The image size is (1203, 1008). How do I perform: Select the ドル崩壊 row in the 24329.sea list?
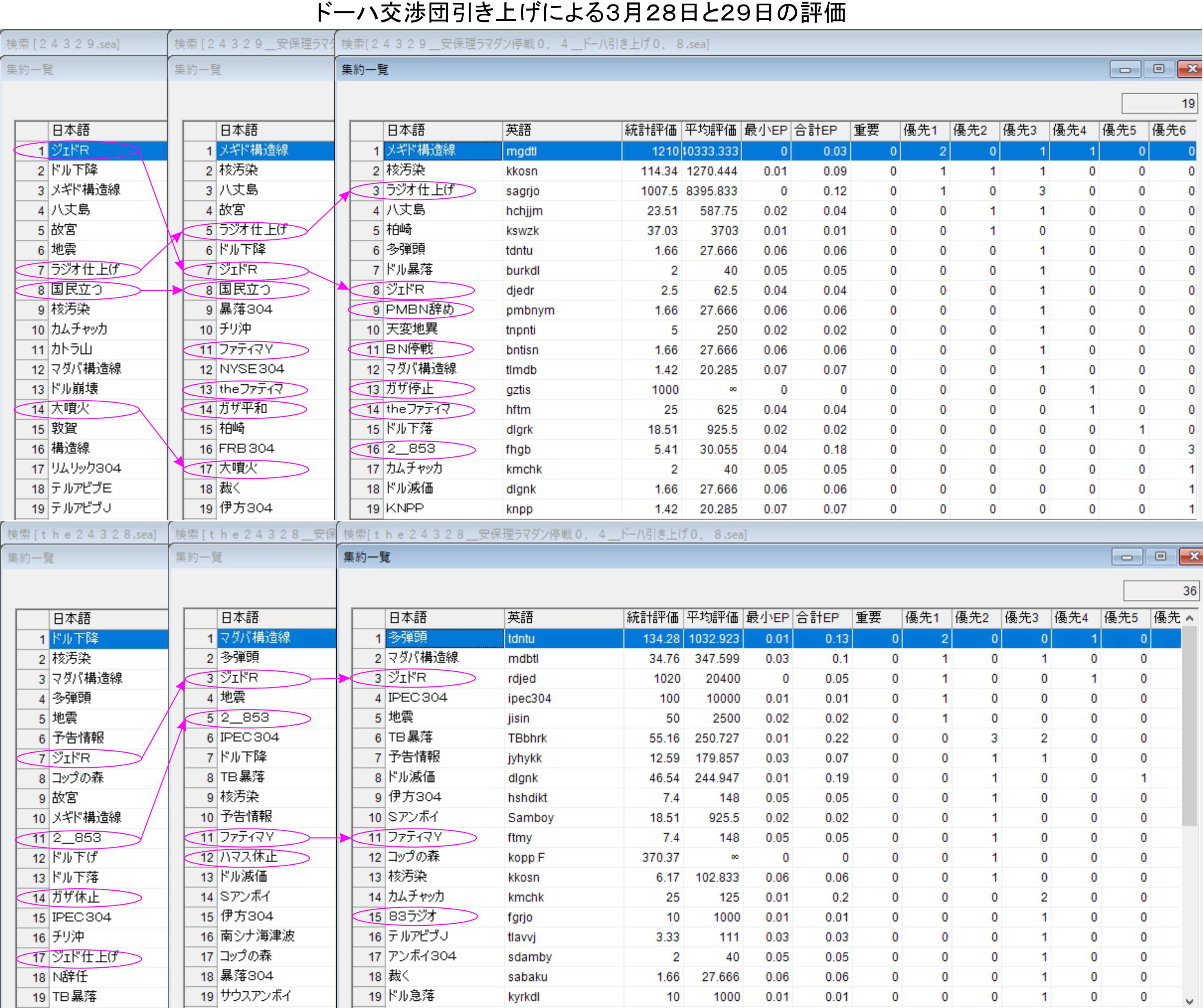click(91, 389)
